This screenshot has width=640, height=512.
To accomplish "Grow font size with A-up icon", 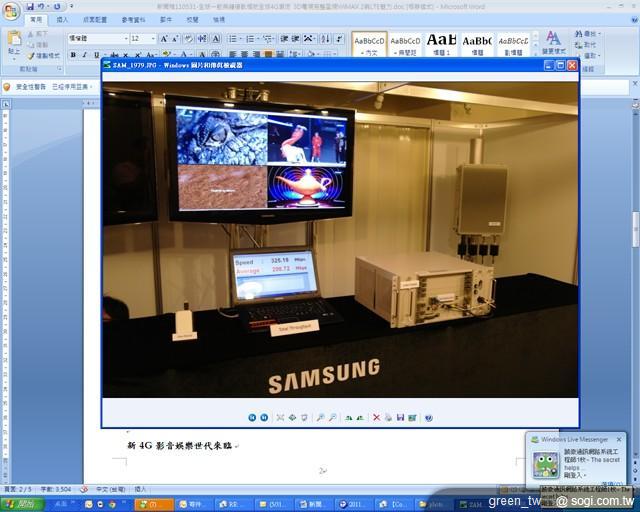I will [x=164, y=39].
